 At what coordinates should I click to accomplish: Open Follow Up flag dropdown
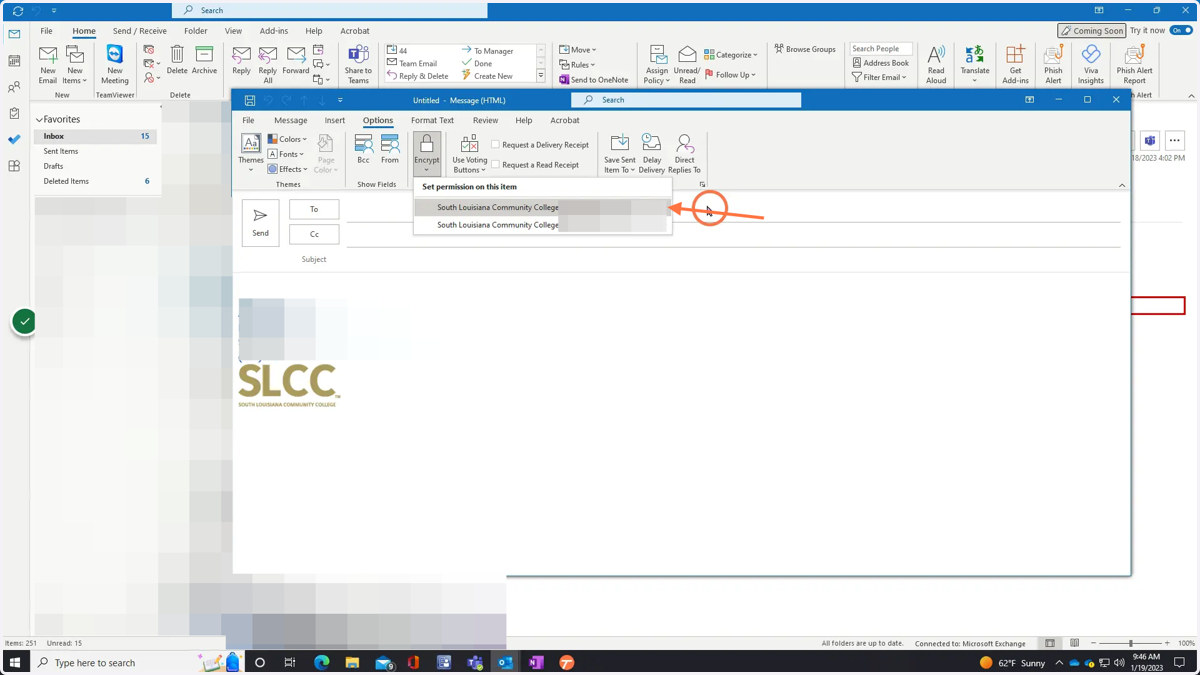730,75
